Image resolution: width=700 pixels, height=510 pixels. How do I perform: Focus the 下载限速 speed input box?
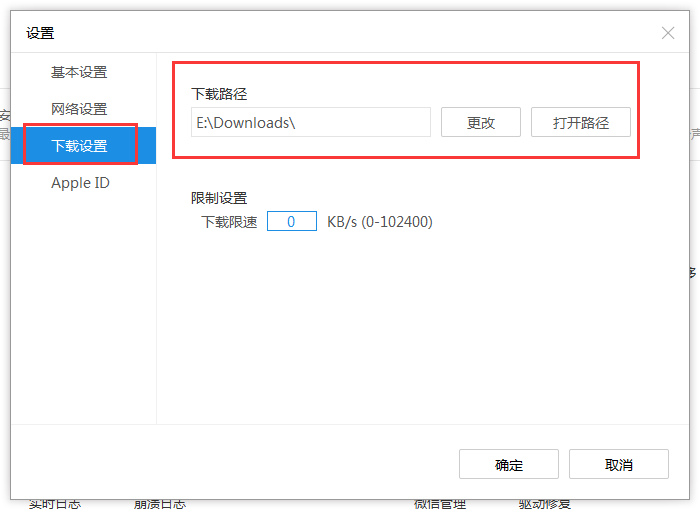291,221
